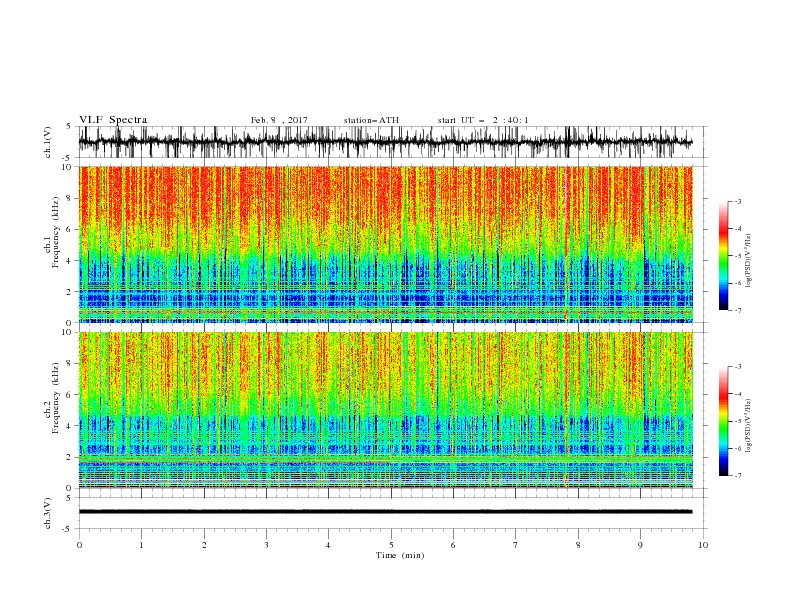This screenshot has width=792, height=612.
Task: Click the ch.1 spectrogram color bar
Action: (x=723, y=256)
